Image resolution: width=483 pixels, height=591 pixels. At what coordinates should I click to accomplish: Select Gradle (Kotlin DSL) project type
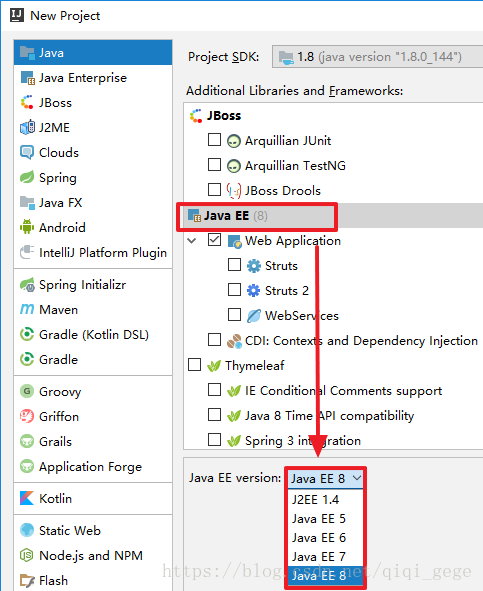(x=93, y=334)
